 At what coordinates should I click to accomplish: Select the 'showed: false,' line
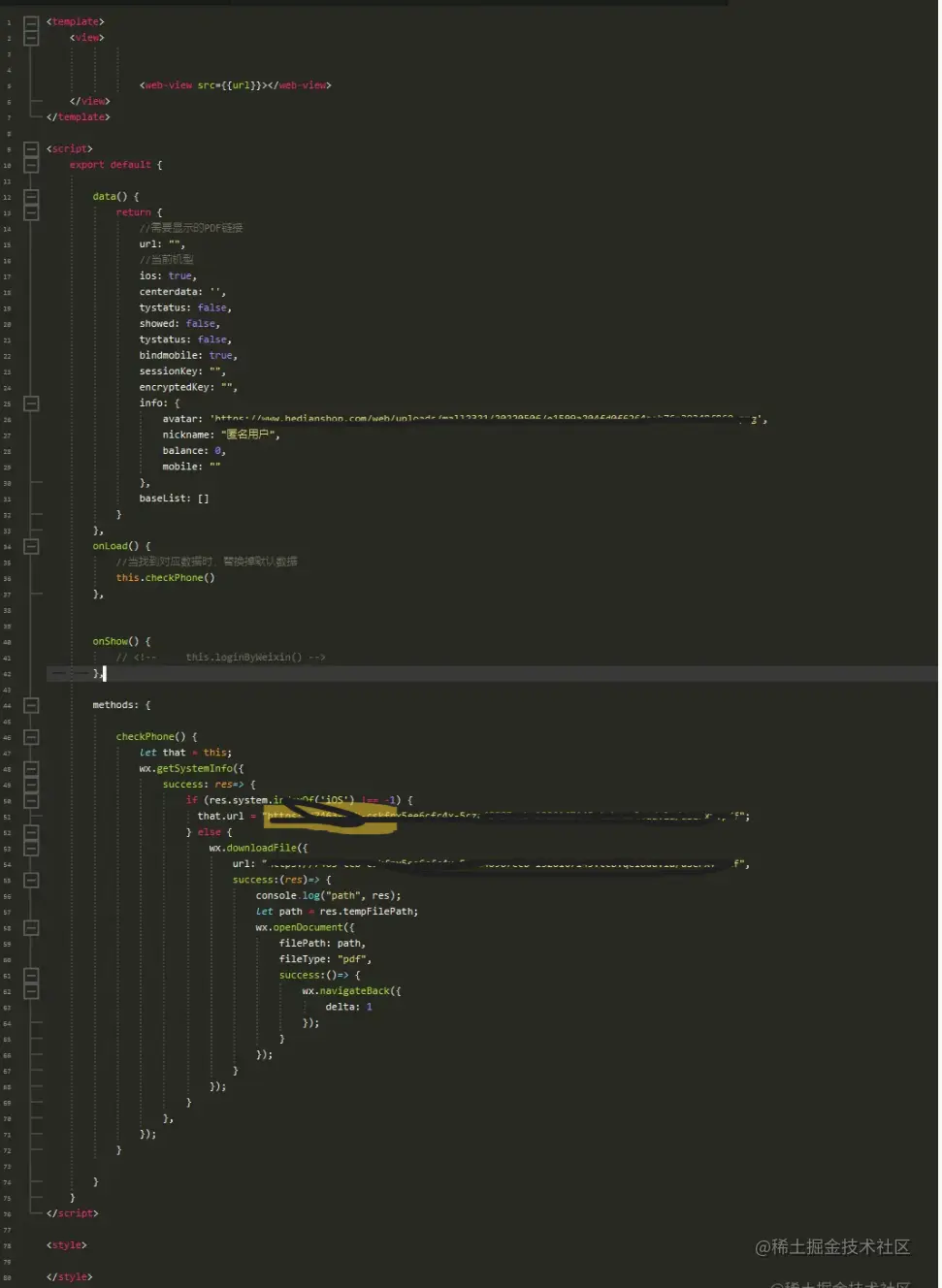(x=179, y=324)
